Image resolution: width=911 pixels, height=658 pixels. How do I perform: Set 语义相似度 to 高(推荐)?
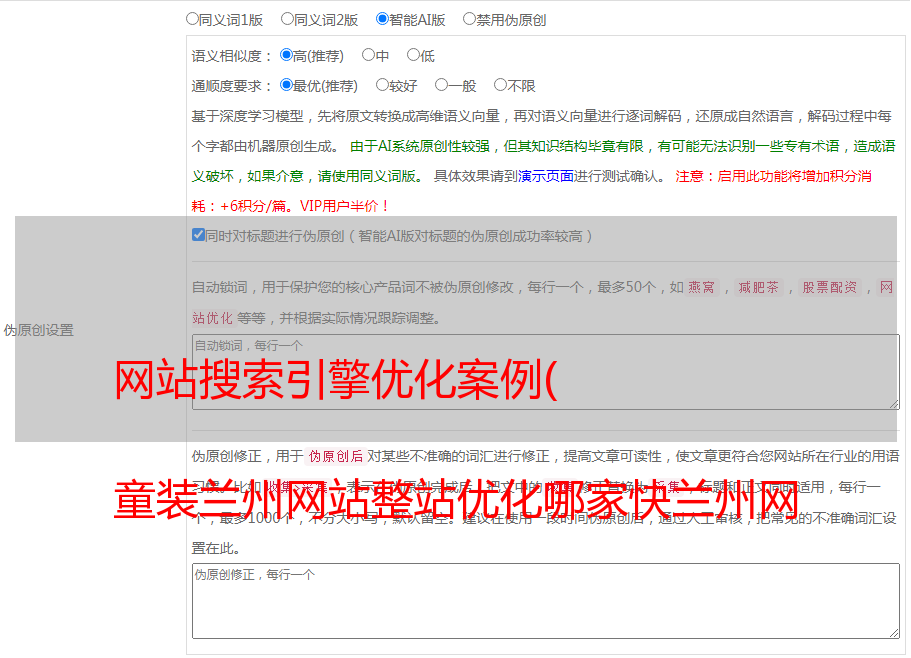286,55
